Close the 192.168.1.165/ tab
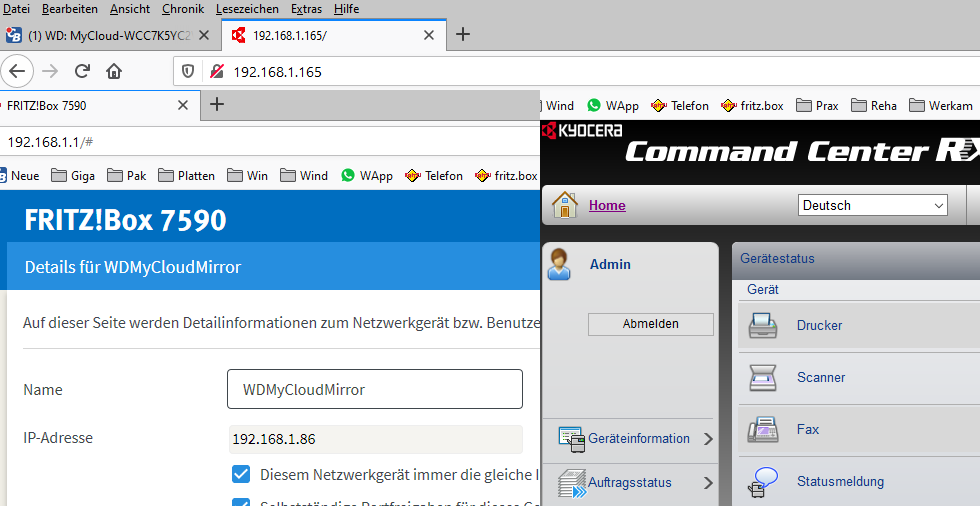980x506 pixels. [x=429, y=36]
